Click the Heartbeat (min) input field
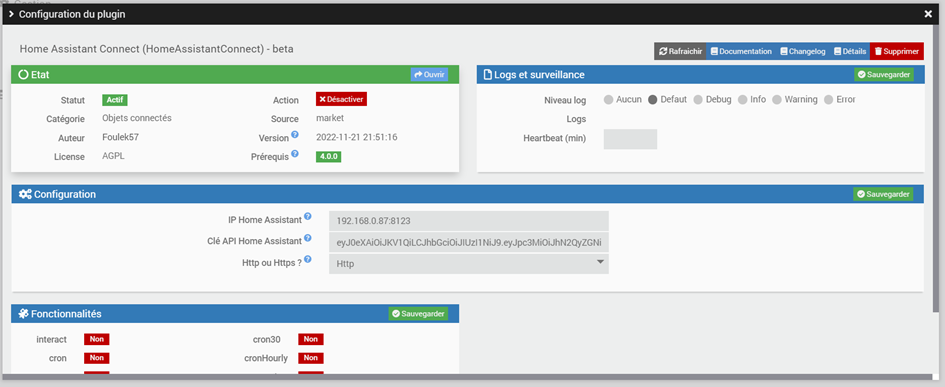Image resolution: width=945 pixels, height=387 pixels. click(x=630, y=139)
